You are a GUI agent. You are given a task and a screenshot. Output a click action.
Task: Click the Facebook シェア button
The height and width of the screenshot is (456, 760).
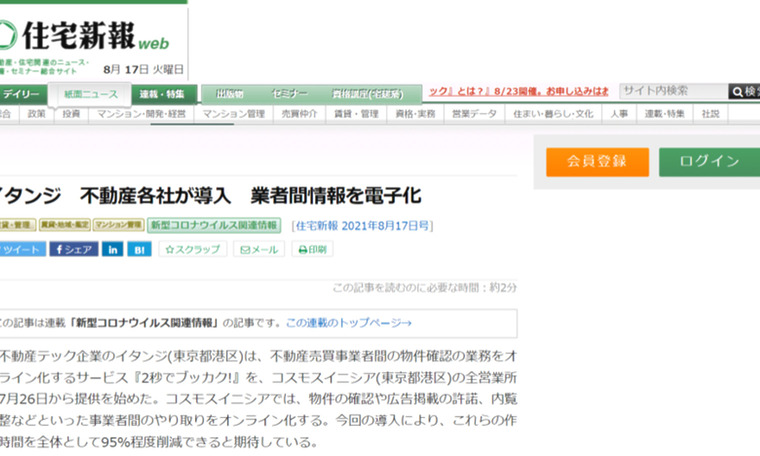[74, 249]
